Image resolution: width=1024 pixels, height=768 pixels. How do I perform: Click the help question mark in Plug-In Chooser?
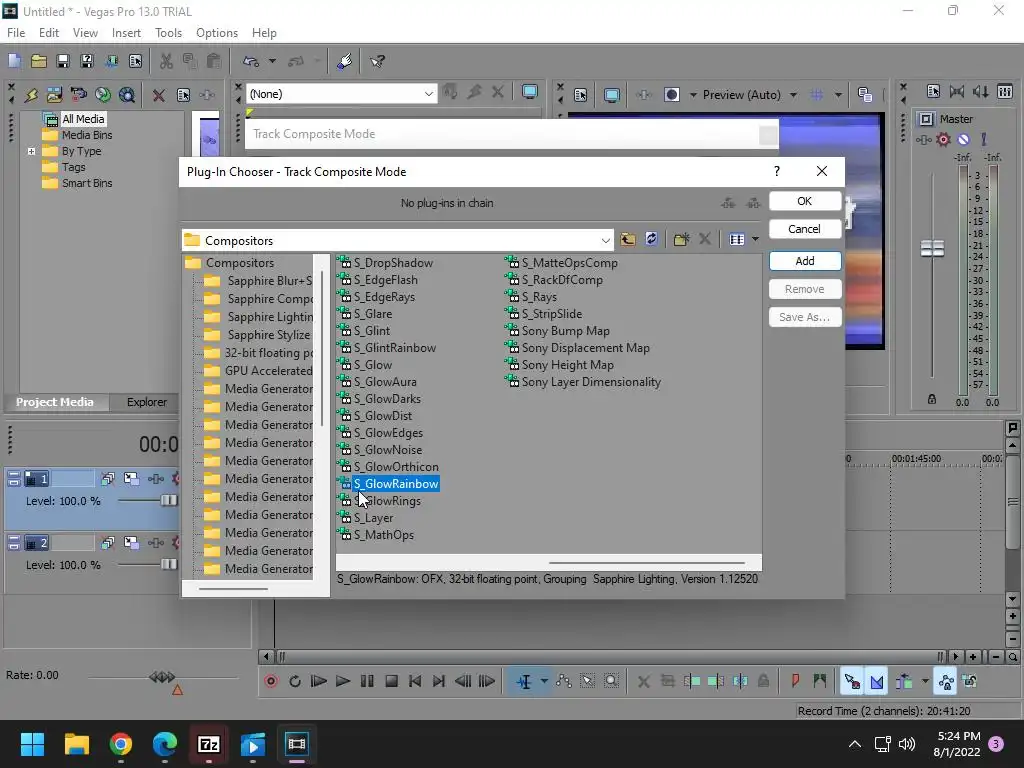point(776,171)
